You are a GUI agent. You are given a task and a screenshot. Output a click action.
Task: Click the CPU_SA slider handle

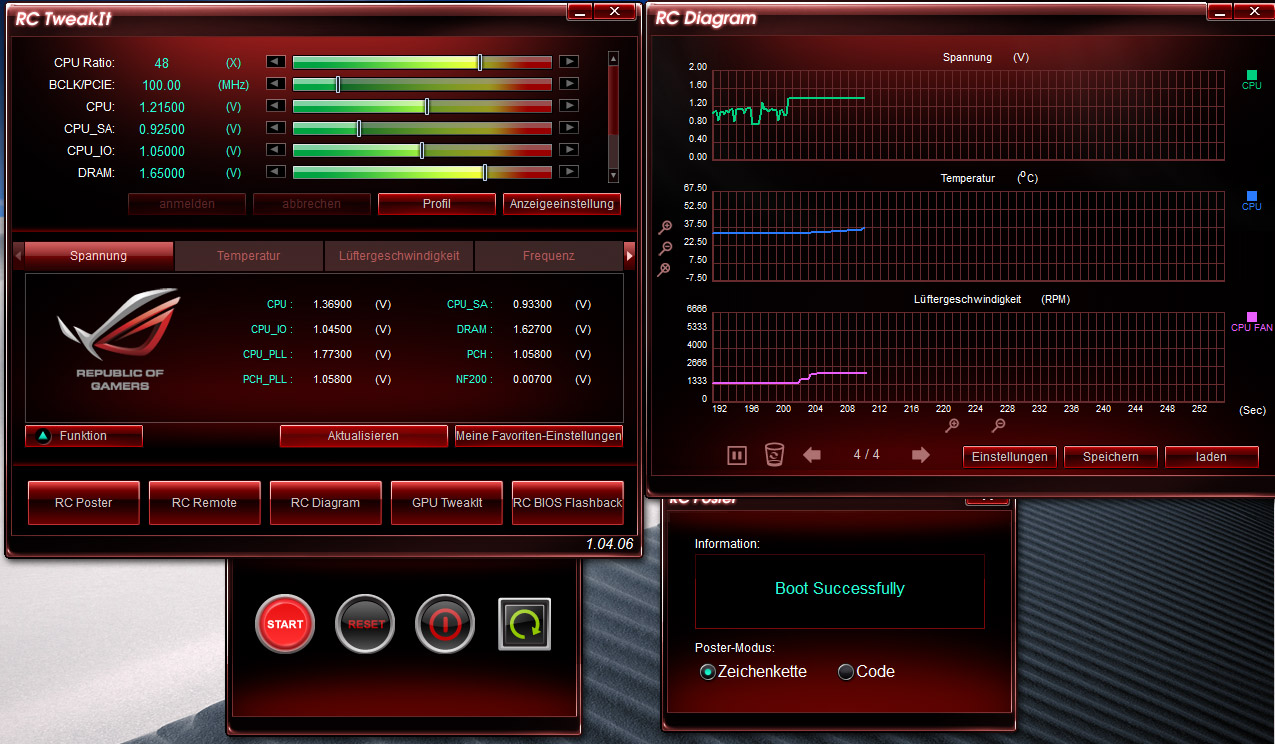click(359, 128)
